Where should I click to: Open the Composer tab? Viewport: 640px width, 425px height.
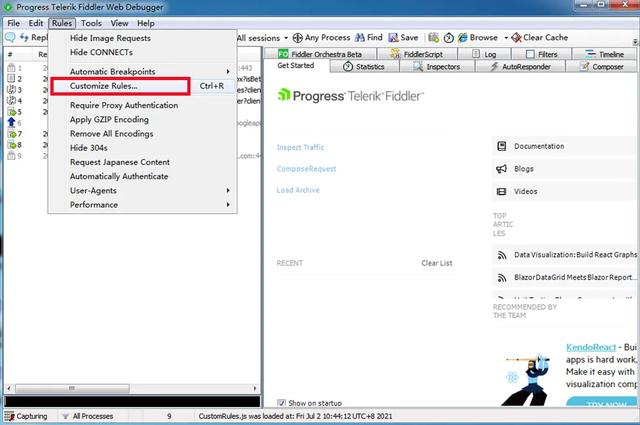[x=601, y=67]
